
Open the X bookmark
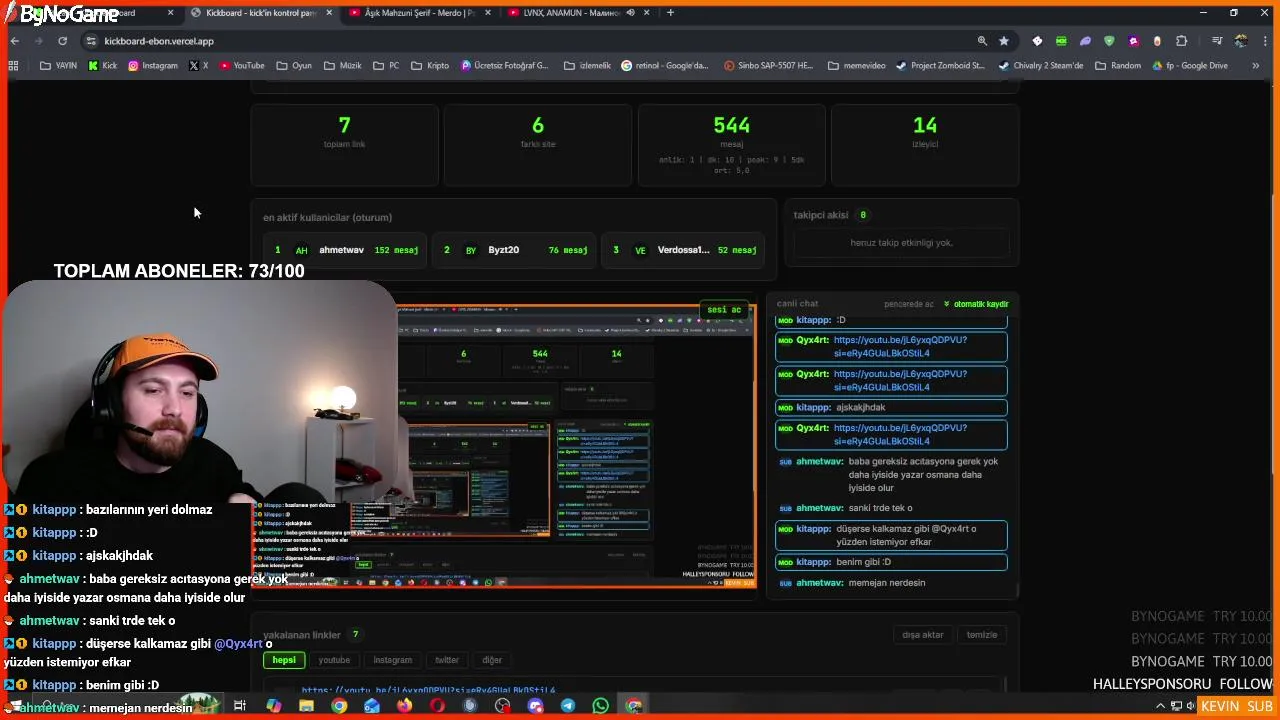point(199,66)
